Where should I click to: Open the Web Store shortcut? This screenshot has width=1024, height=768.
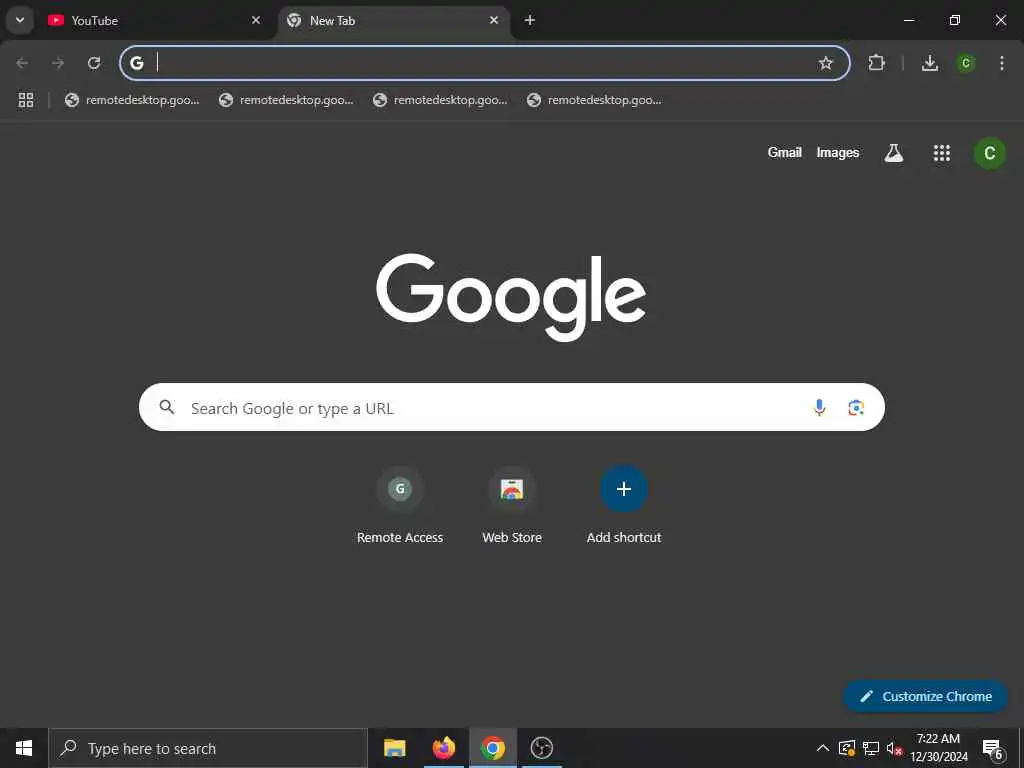point(512,506)
